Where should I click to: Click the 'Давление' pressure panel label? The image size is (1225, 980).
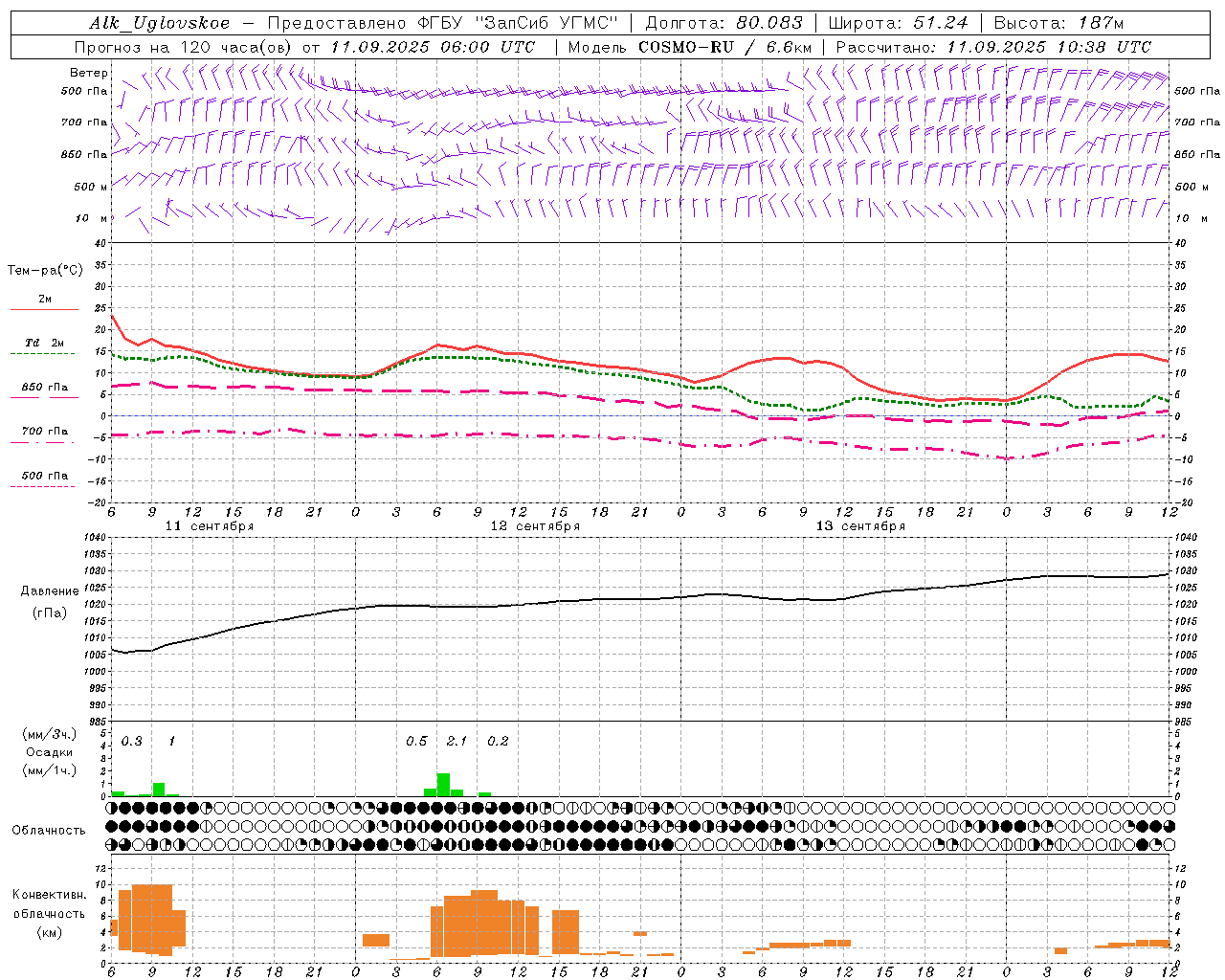click(50, 591)
